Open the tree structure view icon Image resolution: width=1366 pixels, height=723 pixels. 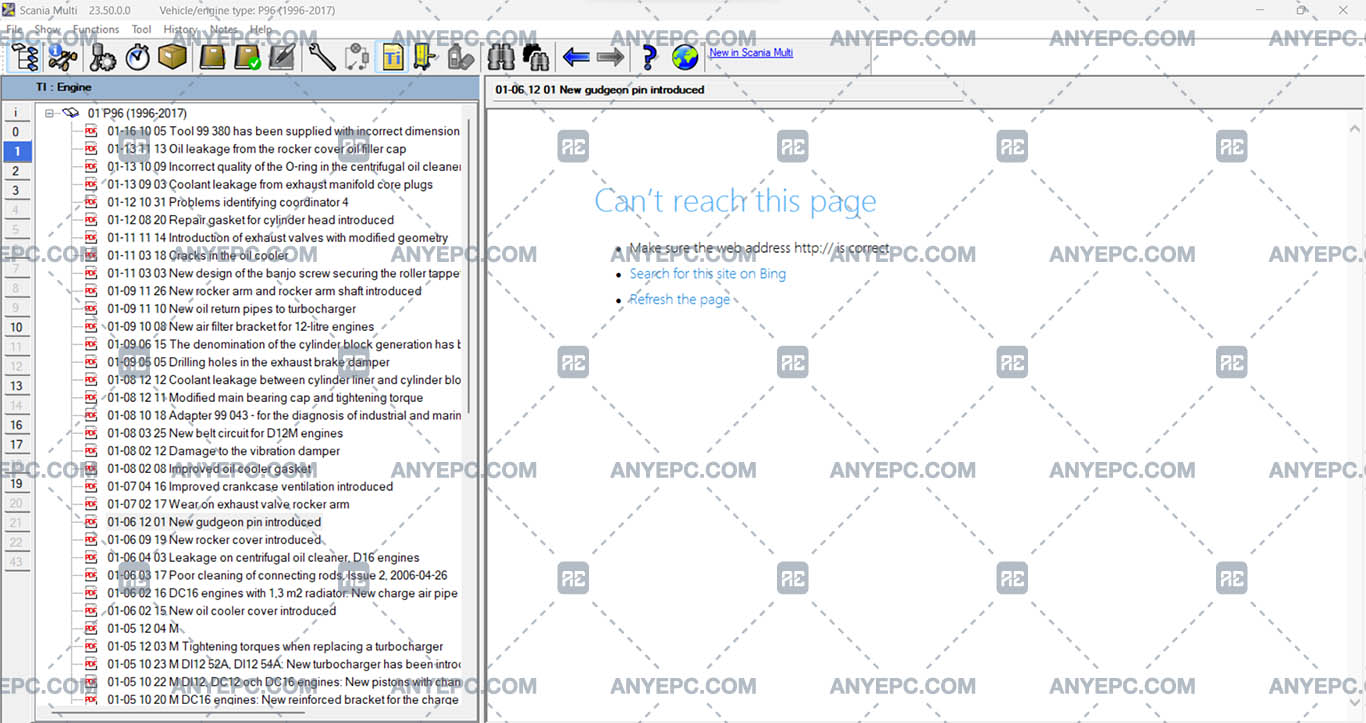tap(25, 57)
